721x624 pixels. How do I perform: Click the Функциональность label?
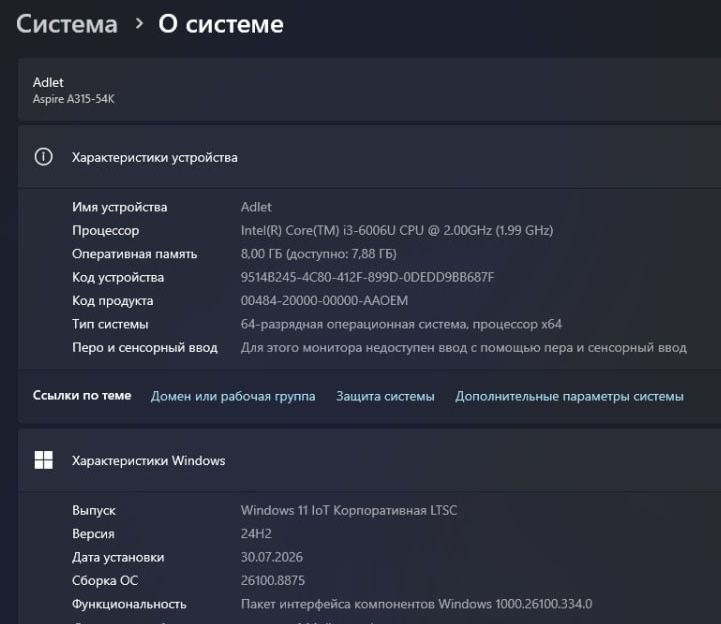(129, 604)
